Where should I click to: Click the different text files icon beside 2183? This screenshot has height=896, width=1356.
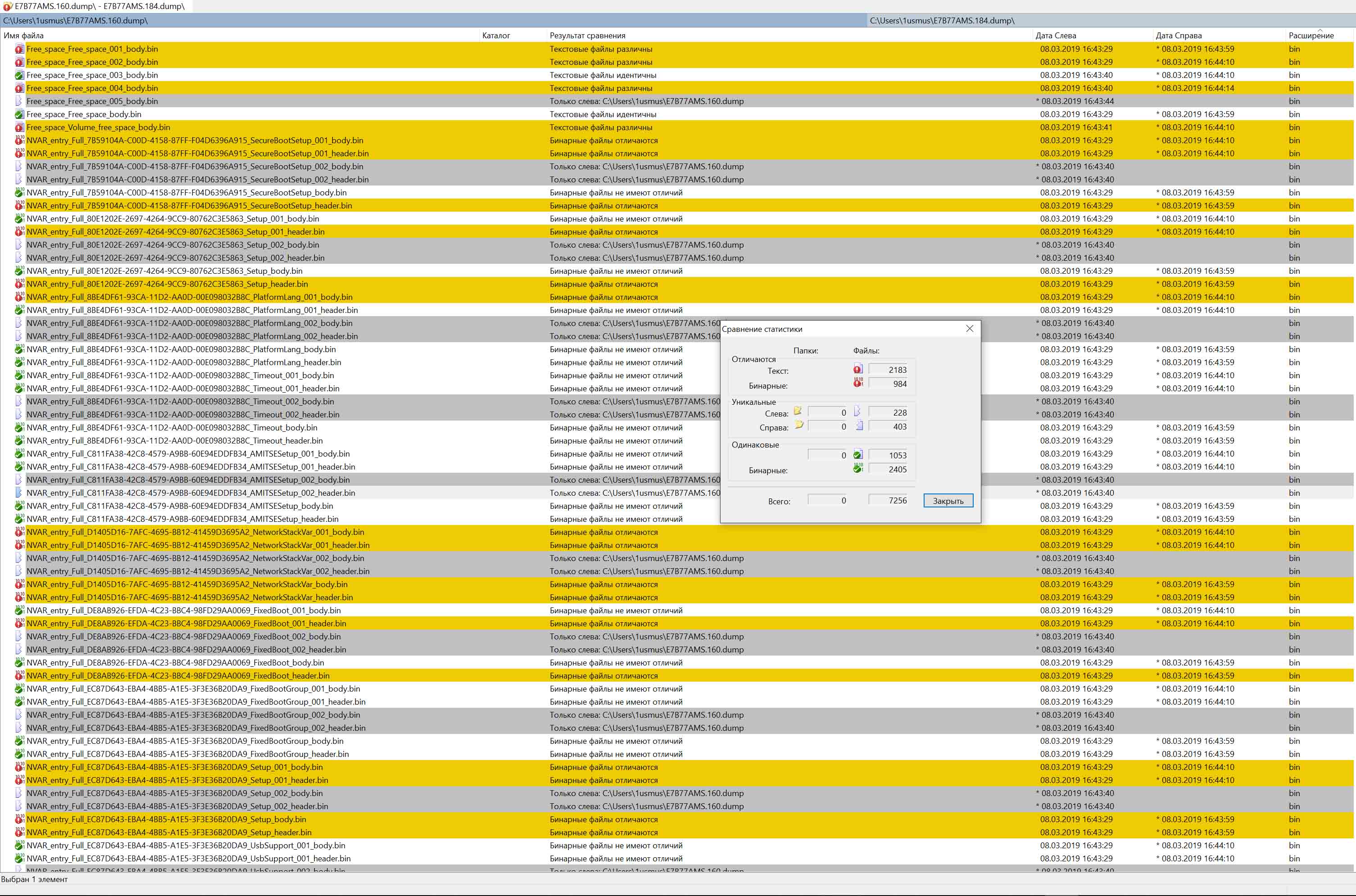(x=858, y=369)
